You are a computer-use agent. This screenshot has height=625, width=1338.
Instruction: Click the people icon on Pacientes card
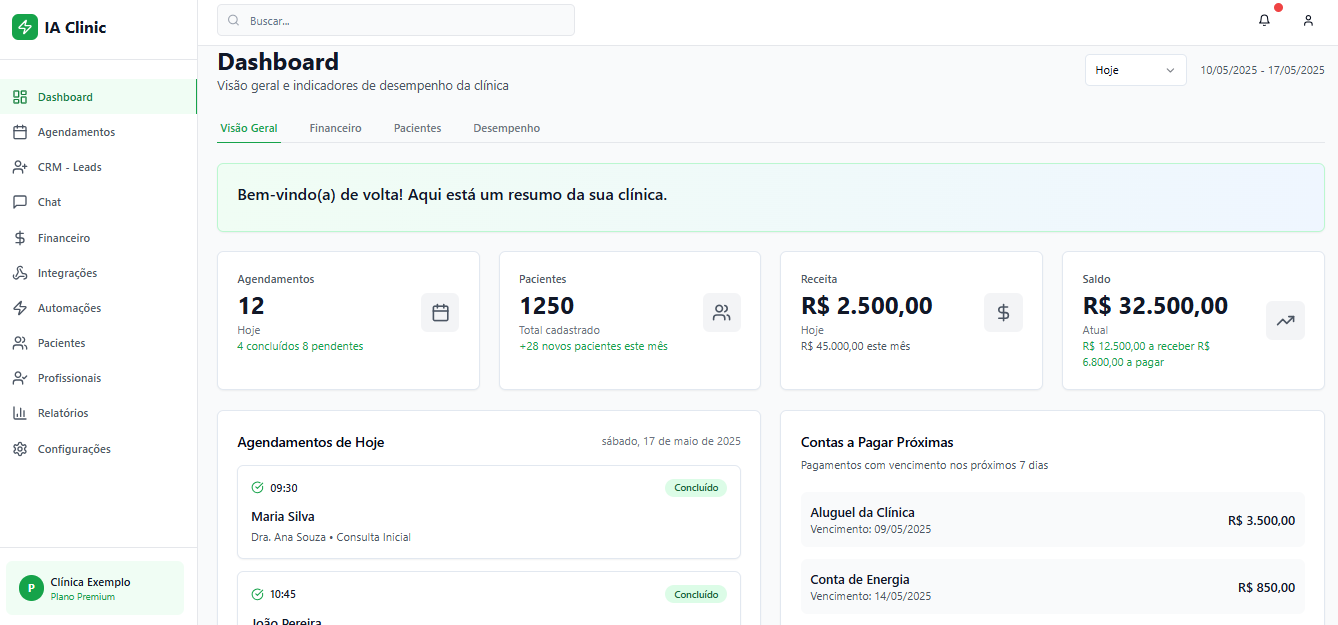coord(722,313)
